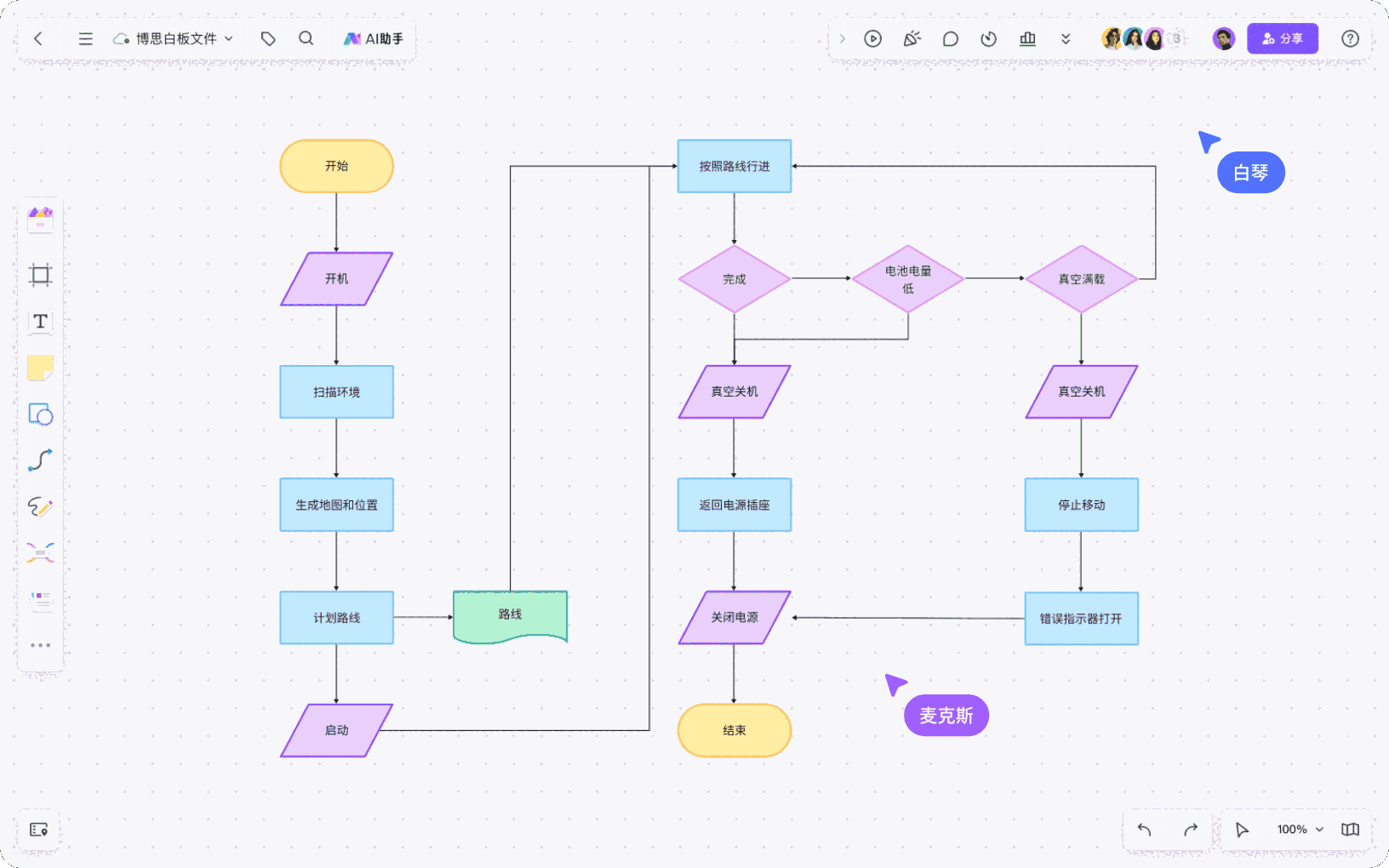Select the Shapes tool

(40, 414)
